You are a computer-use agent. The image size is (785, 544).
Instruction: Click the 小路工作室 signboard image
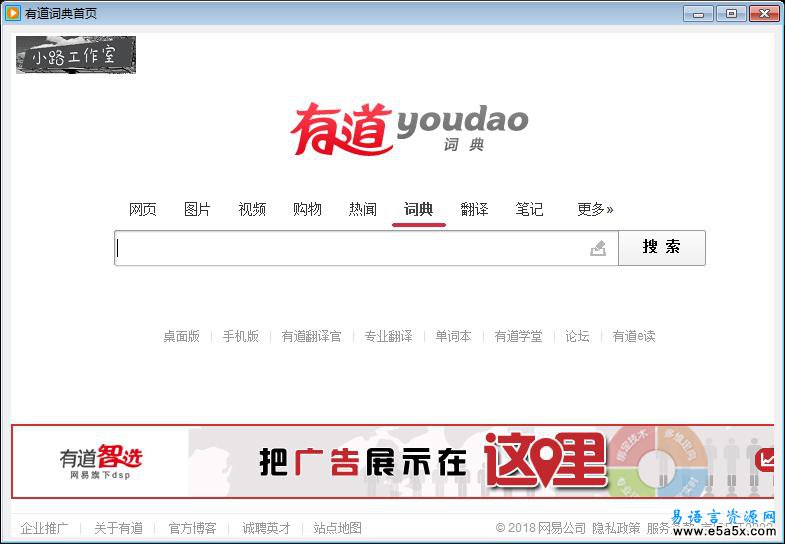point(76,55)
